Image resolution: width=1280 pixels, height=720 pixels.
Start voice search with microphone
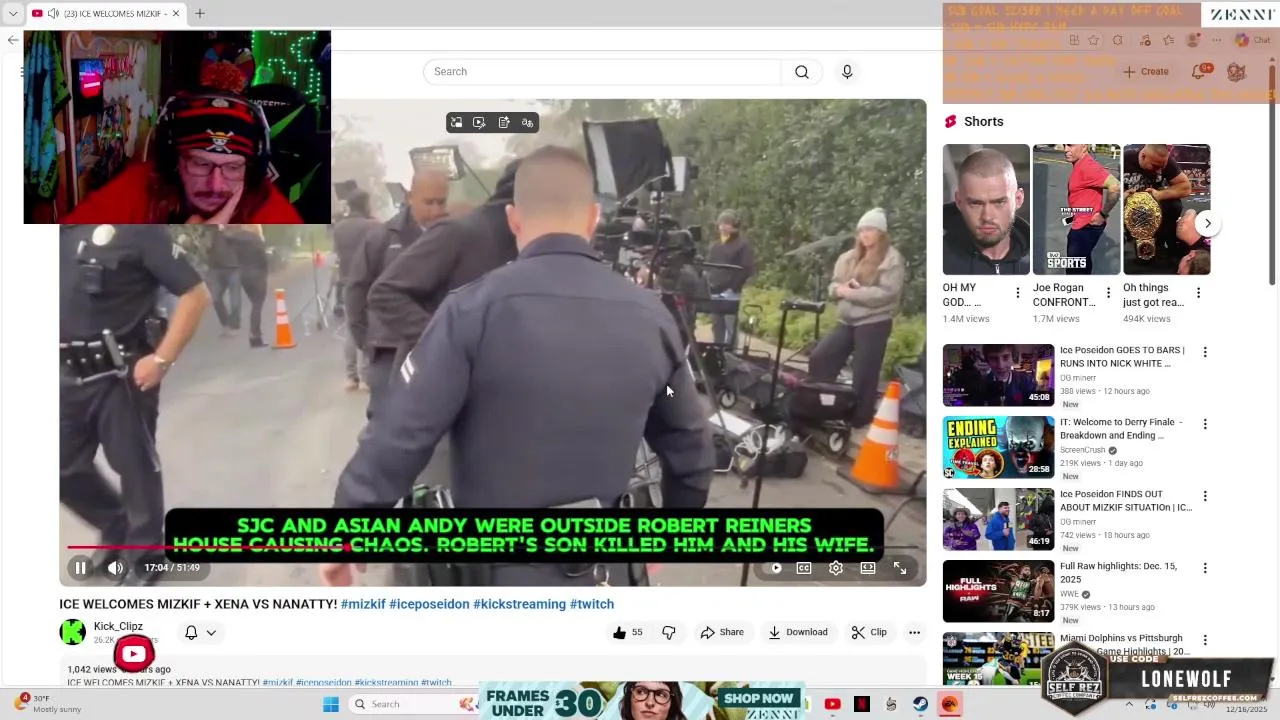[847, 72]
